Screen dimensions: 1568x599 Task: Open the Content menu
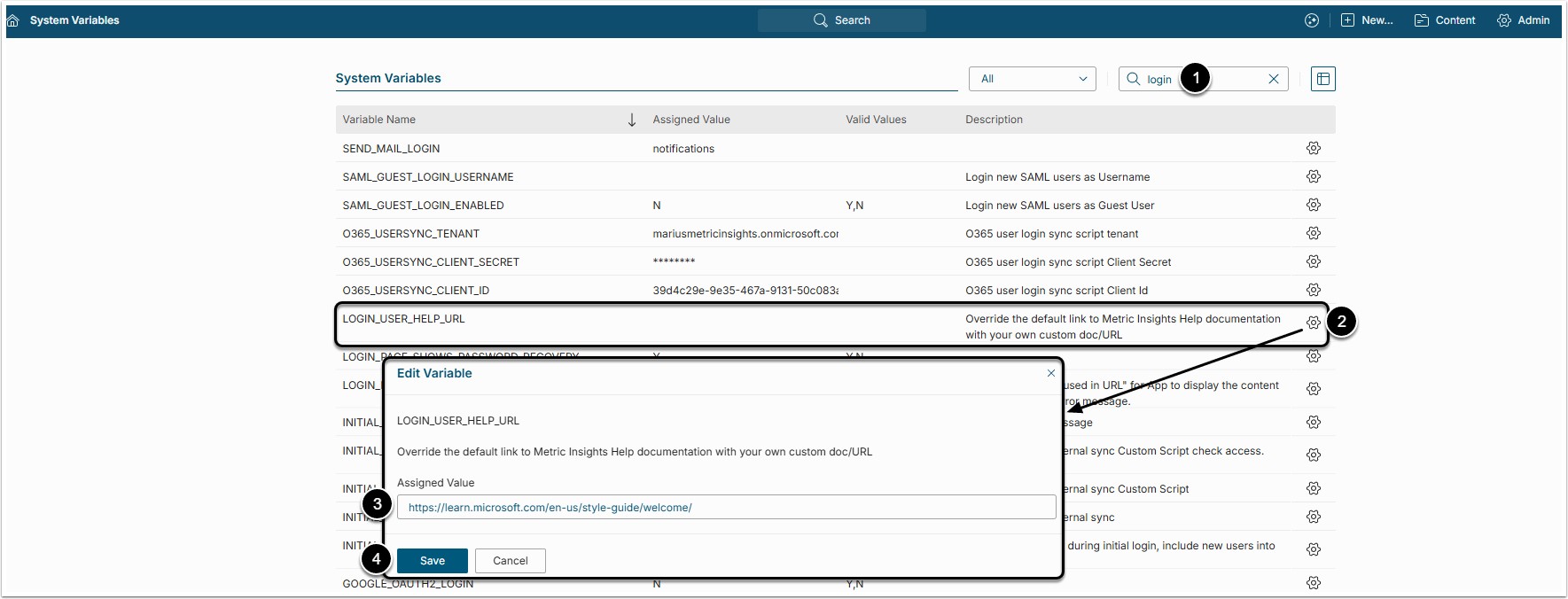(1445, 20)
